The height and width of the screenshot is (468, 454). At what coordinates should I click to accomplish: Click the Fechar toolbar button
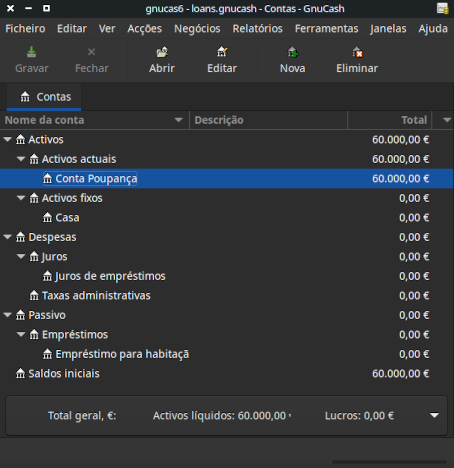point(92,60)
